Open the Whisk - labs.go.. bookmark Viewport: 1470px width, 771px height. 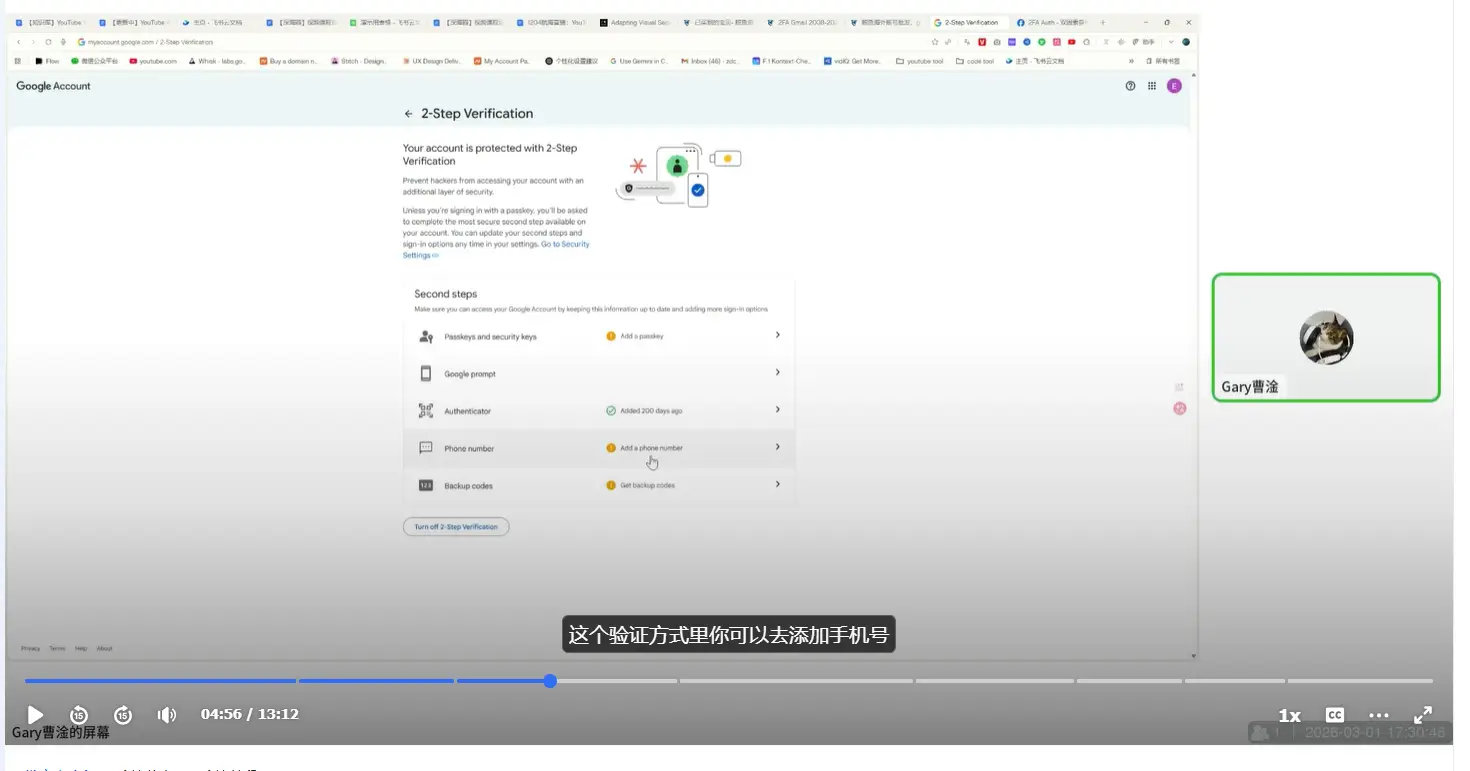click(x=217, y=61)
